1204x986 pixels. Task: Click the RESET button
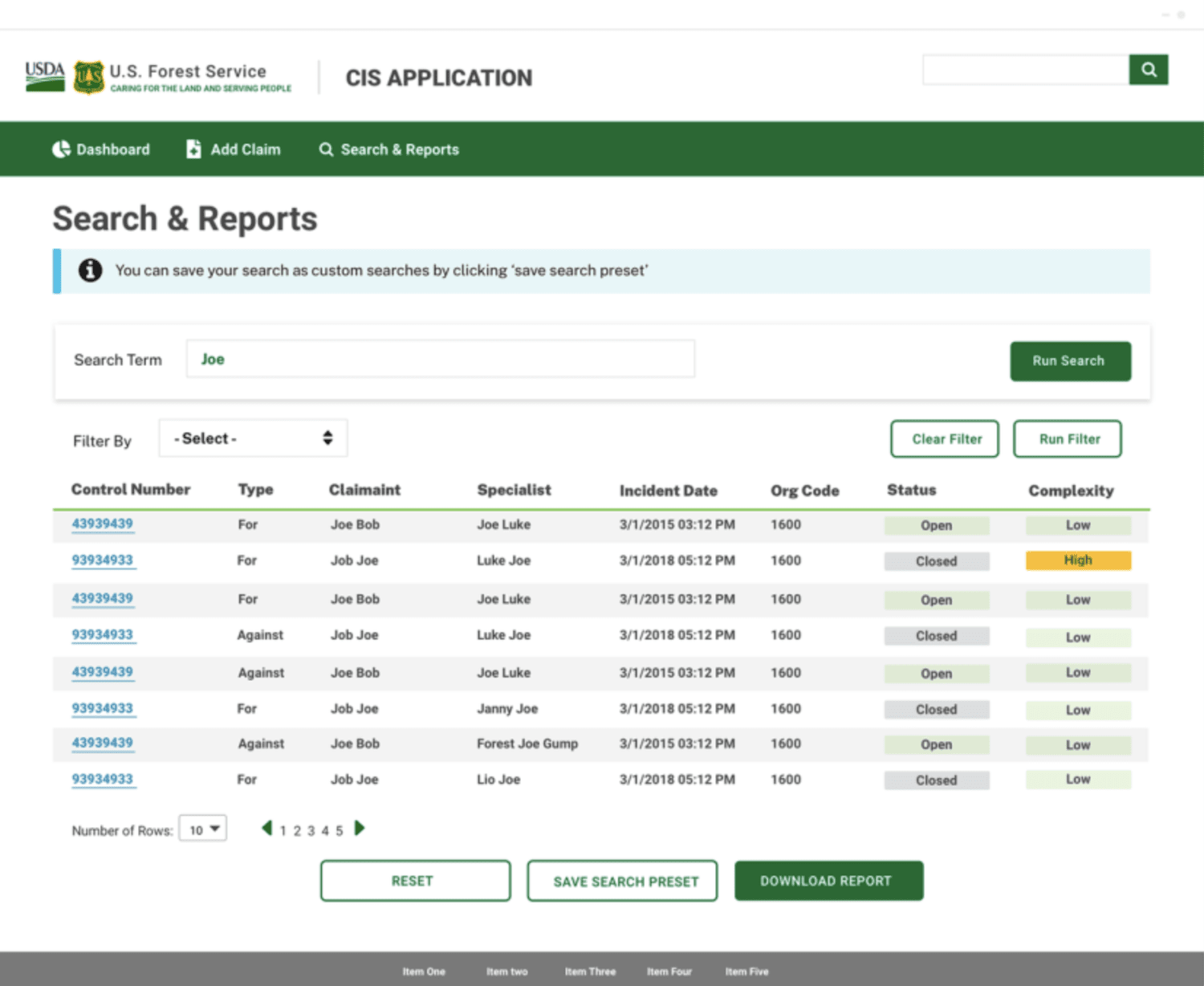415,881
